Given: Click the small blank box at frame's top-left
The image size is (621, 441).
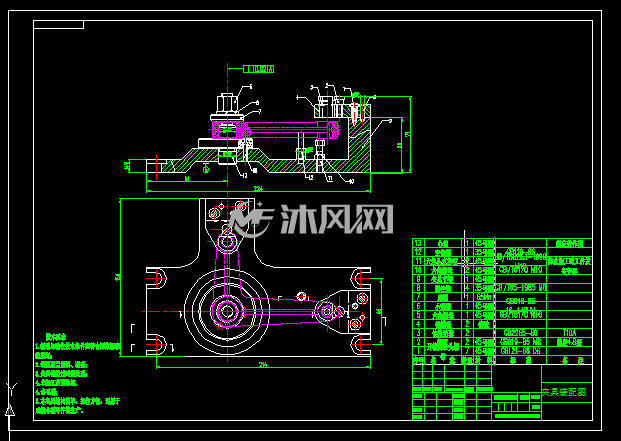Looking at the screenshot, I should (59, 25).
